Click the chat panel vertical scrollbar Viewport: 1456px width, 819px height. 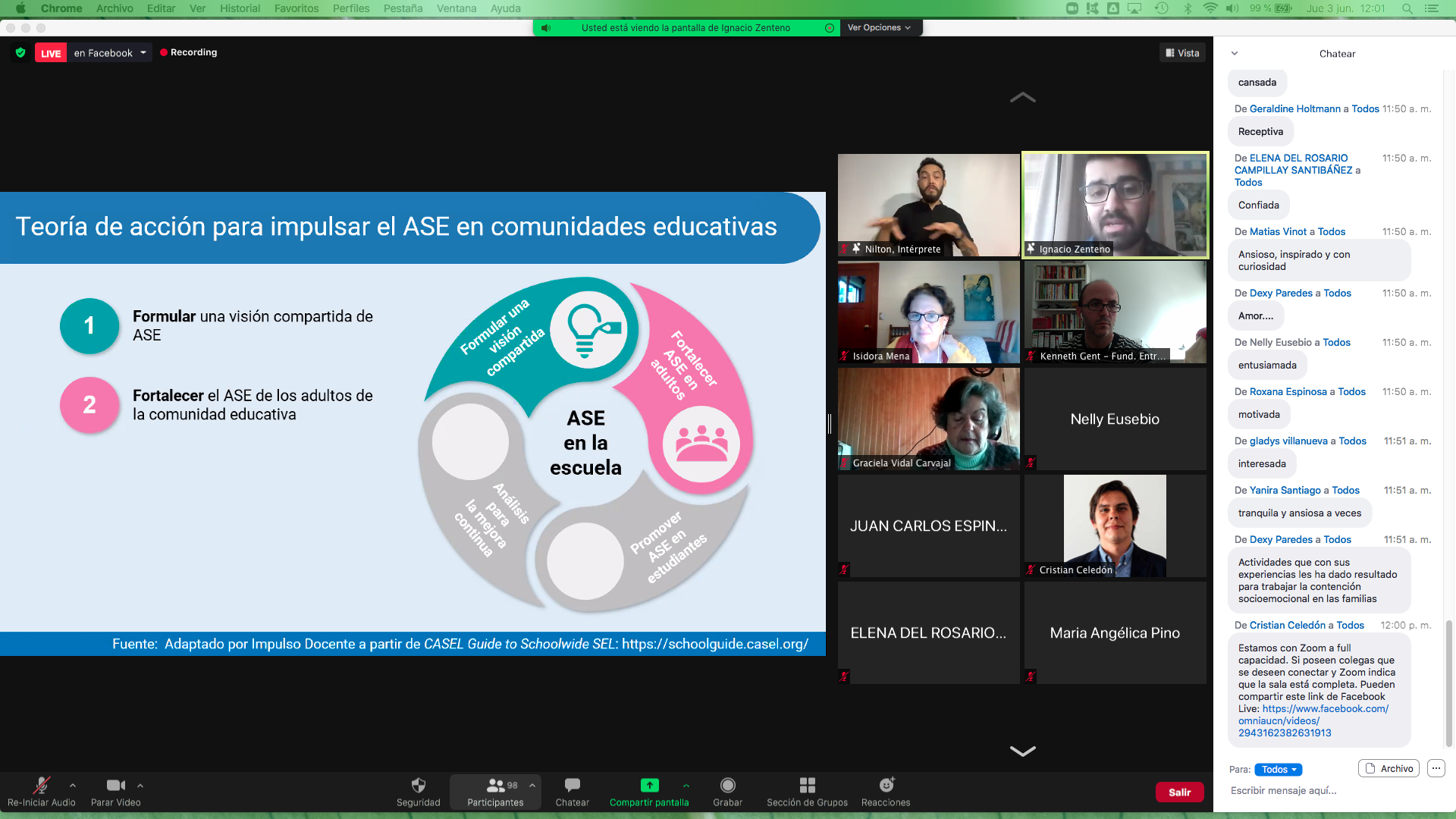tap(1448, 682)
